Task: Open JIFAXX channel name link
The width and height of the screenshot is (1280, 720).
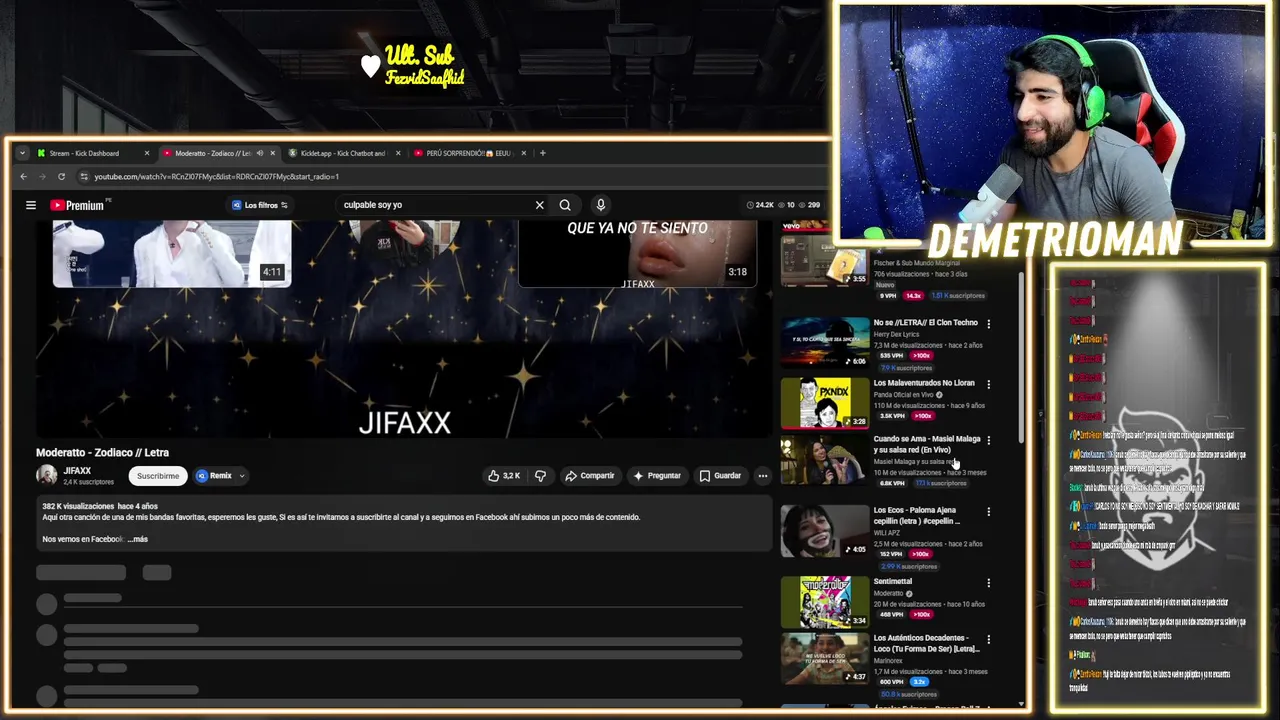Action: (77, 471)
